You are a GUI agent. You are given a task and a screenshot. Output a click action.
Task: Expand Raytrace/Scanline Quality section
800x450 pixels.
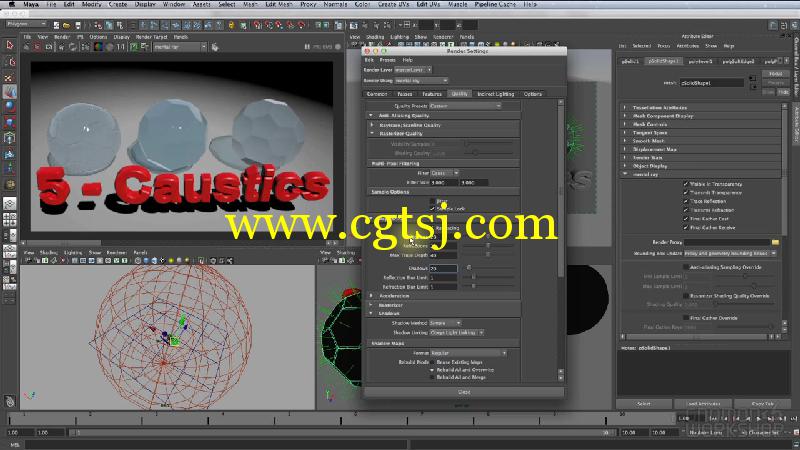click(371, 124)
